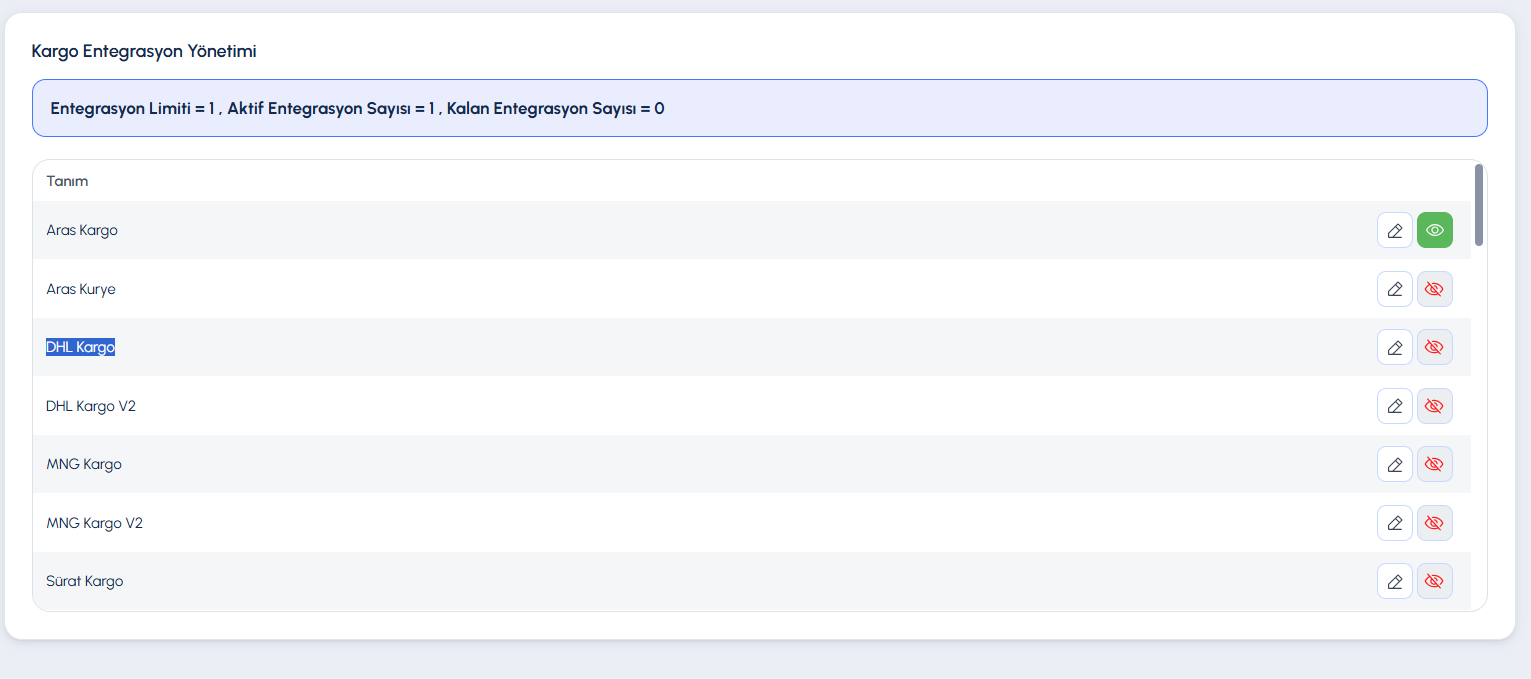This screenshot has width=1531, height=679.
Task: Open the pencil icon for DHL Kargo
Action: [1395, 347]
